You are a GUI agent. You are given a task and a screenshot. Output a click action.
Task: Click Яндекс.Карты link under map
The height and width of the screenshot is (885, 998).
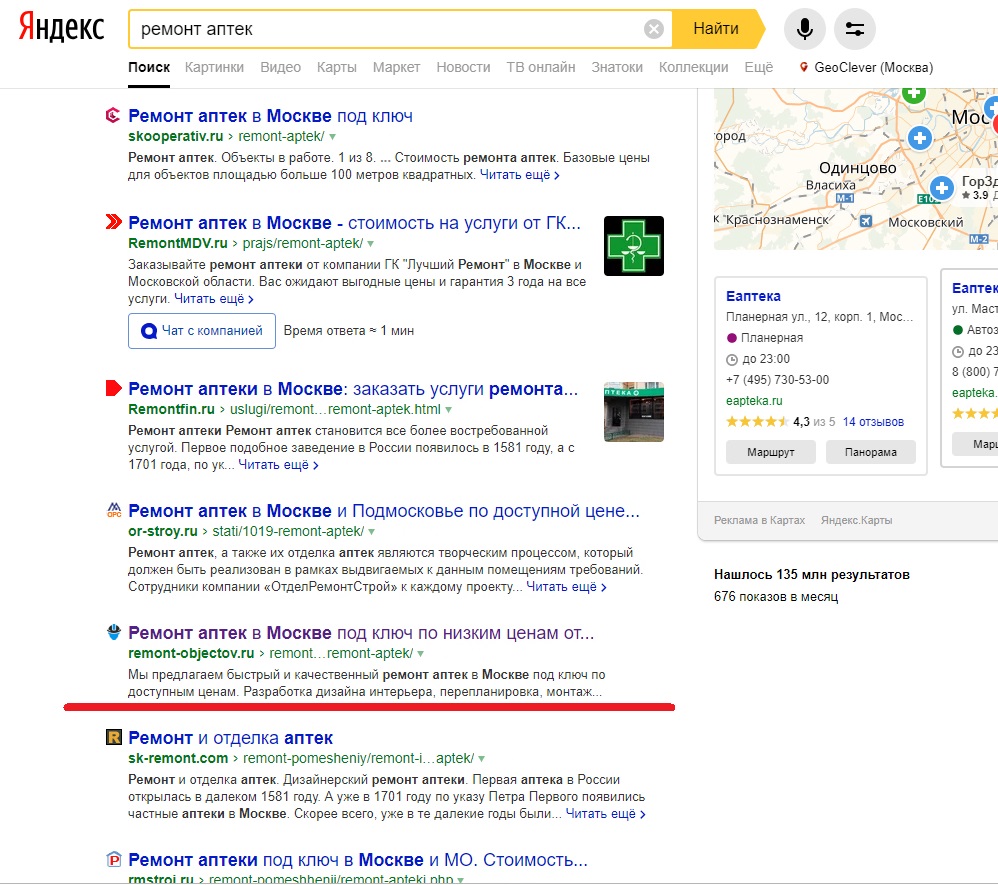856,520
